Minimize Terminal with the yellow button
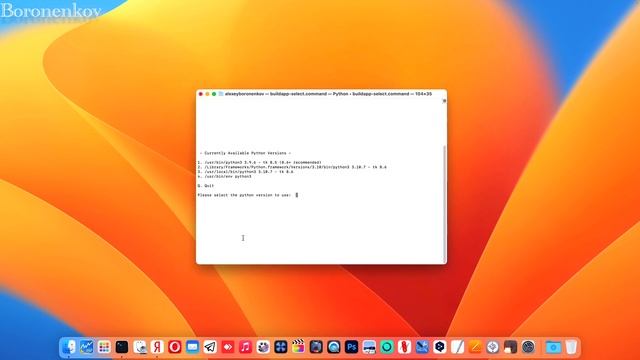 click(207, 94)
